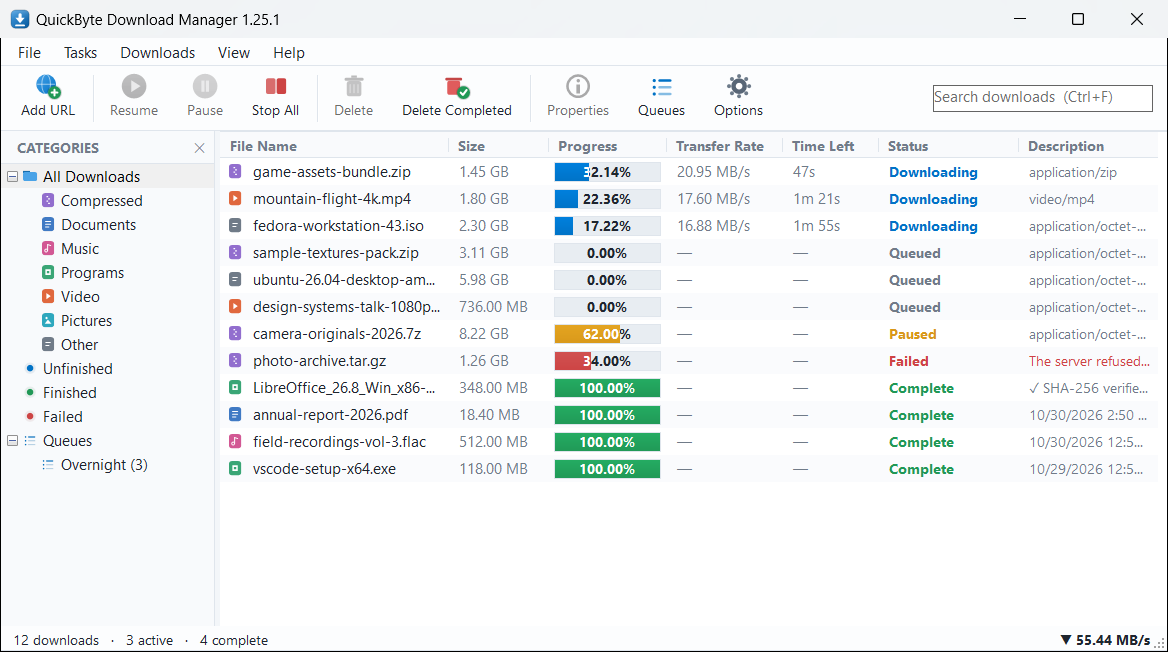
Task: Sort by the Time Left column header
Action: [x=830, y=146]
